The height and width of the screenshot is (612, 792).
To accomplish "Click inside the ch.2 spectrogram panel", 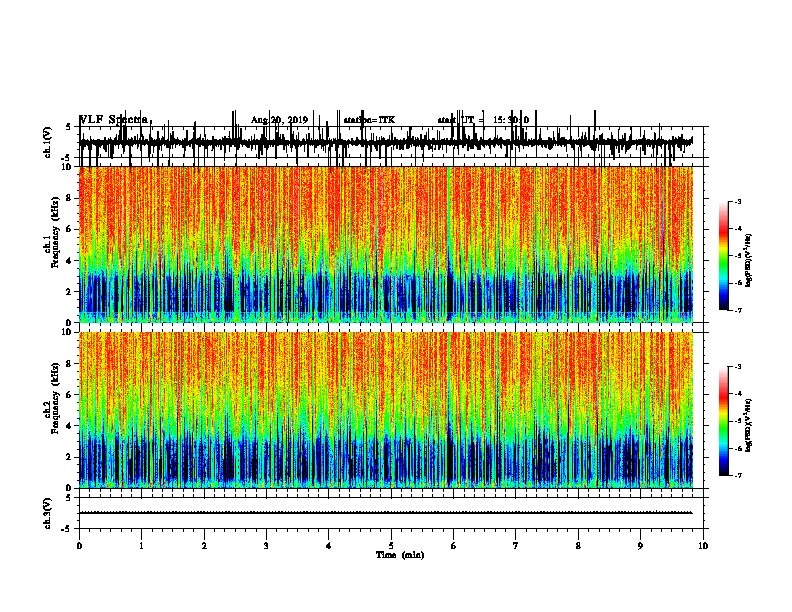I will coord(386,410).
